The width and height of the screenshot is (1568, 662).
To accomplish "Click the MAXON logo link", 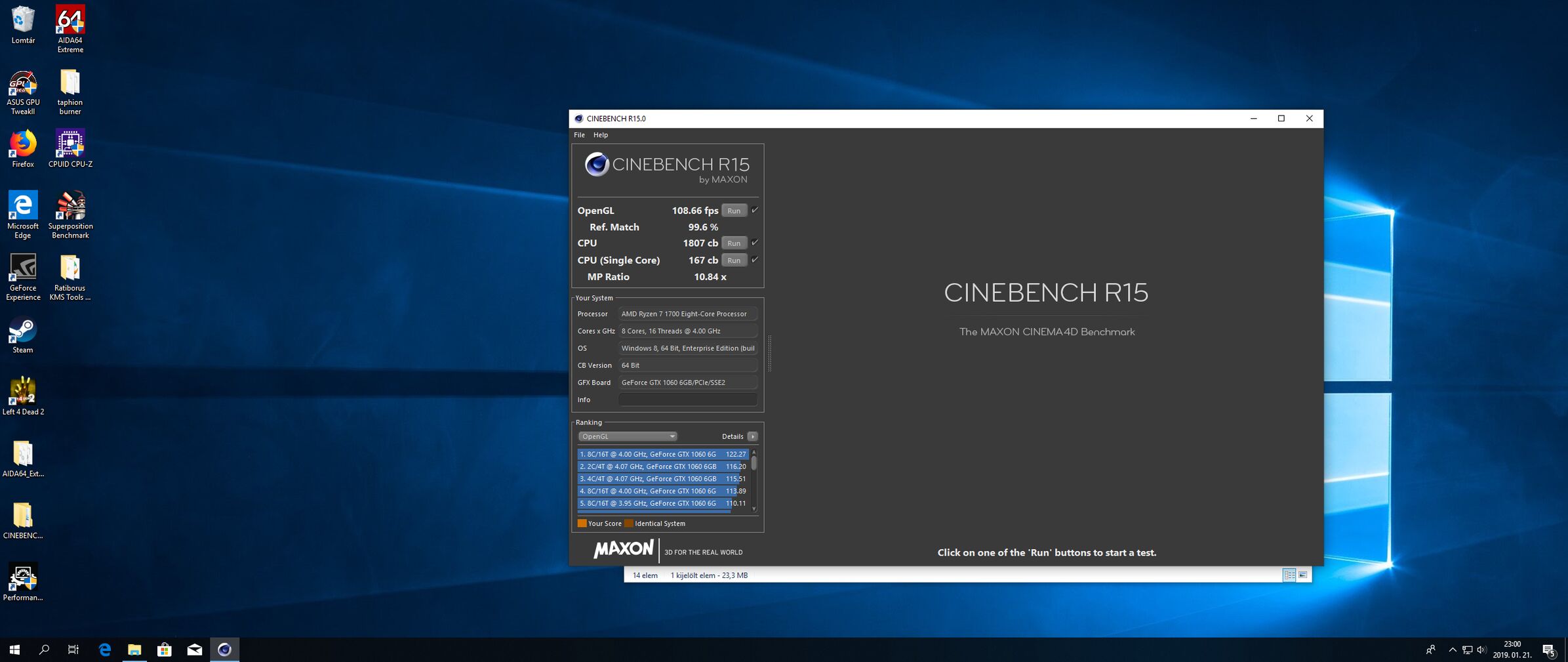I will pos(623,549).
